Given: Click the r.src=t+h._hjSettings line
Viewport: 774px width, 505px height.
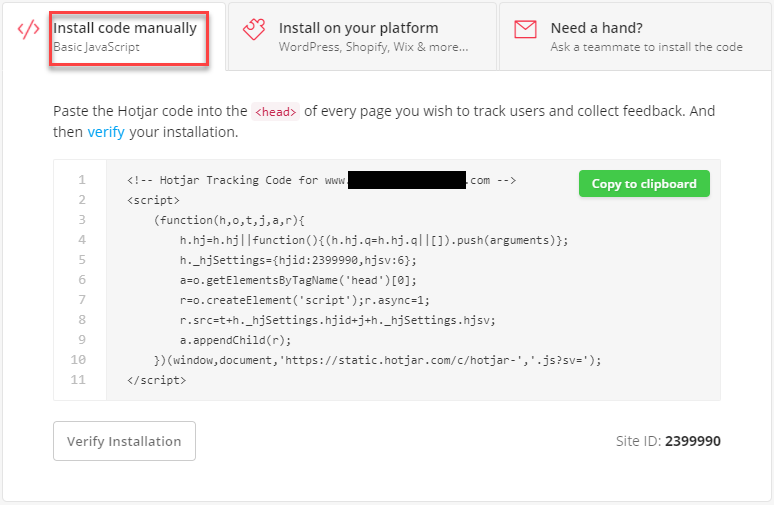Looking at the screenshot, I should 338,320.
